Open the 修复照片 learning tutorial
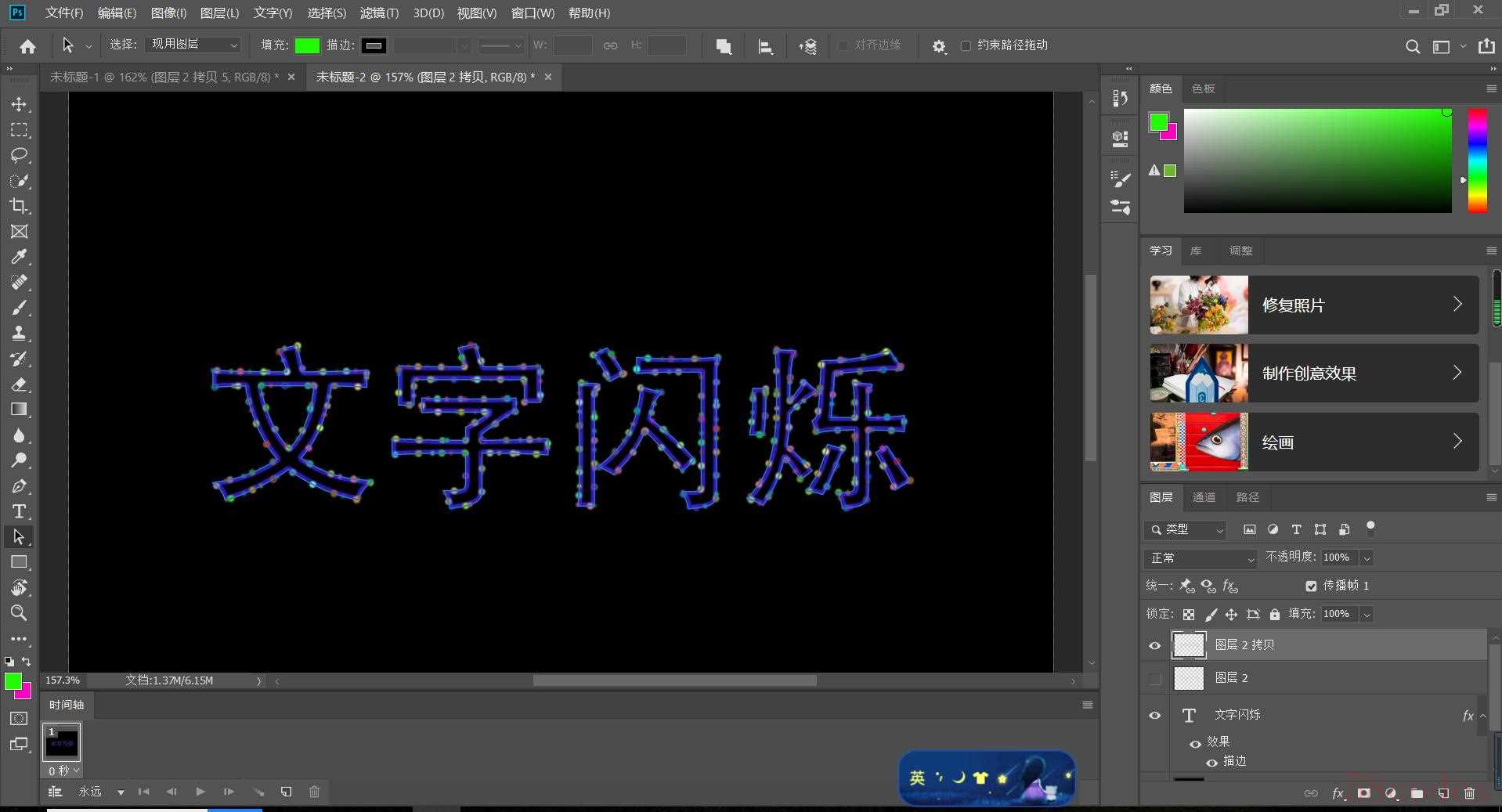 pyautogui.click(x=1313, y=305)
